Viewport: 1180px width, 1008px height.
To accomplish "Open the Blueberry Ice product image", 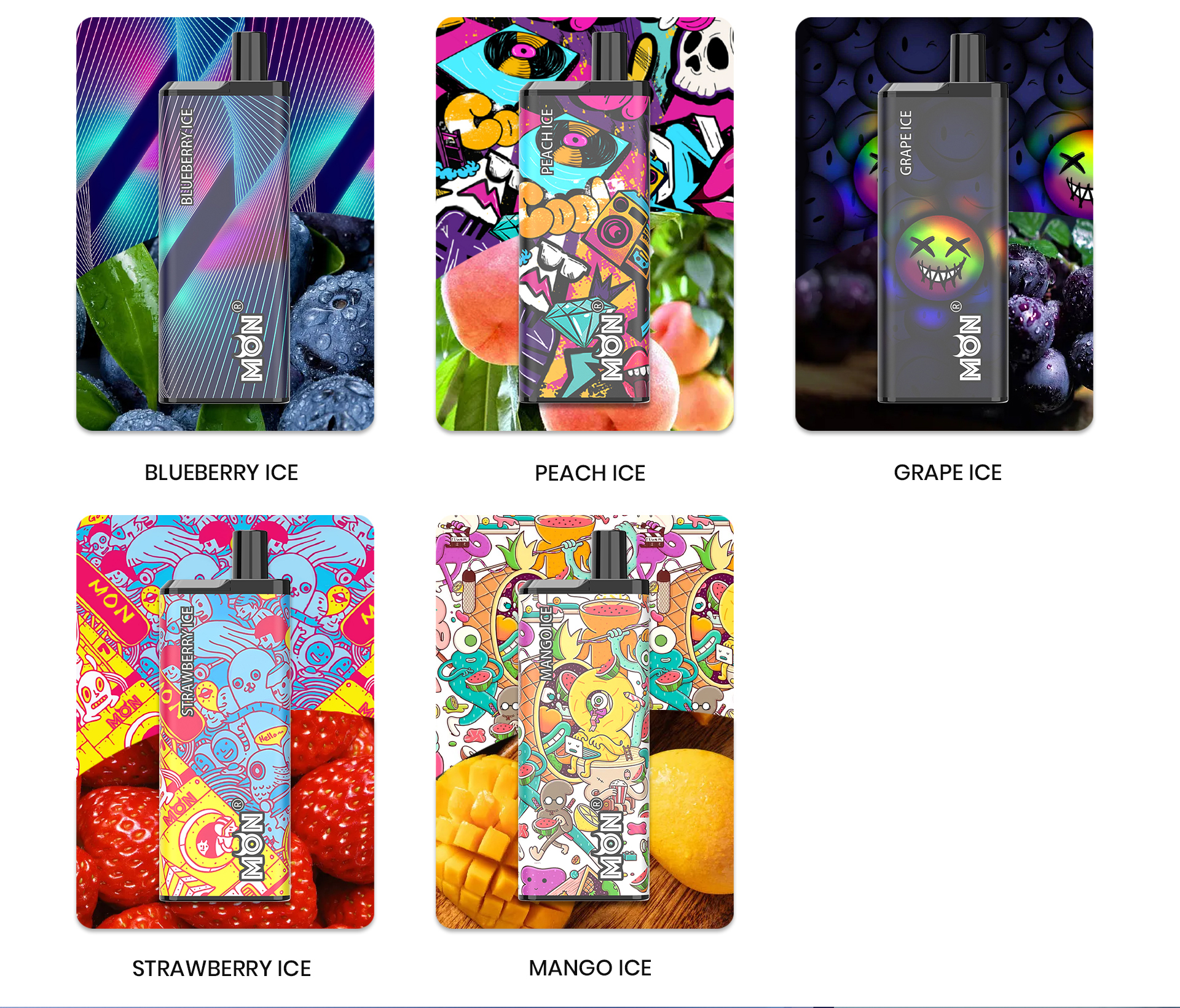I will 225,224.
